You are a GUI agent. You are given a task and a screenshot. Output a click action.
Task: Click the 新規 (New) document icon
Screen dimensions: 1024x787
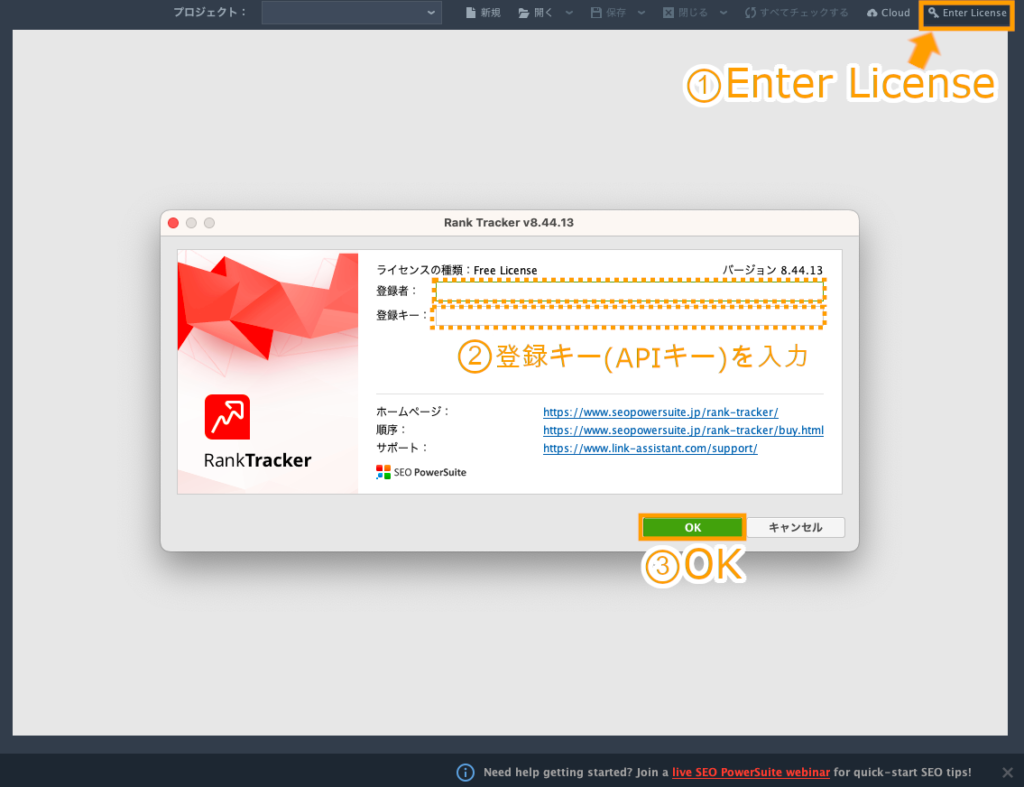[x=470, y=12]
